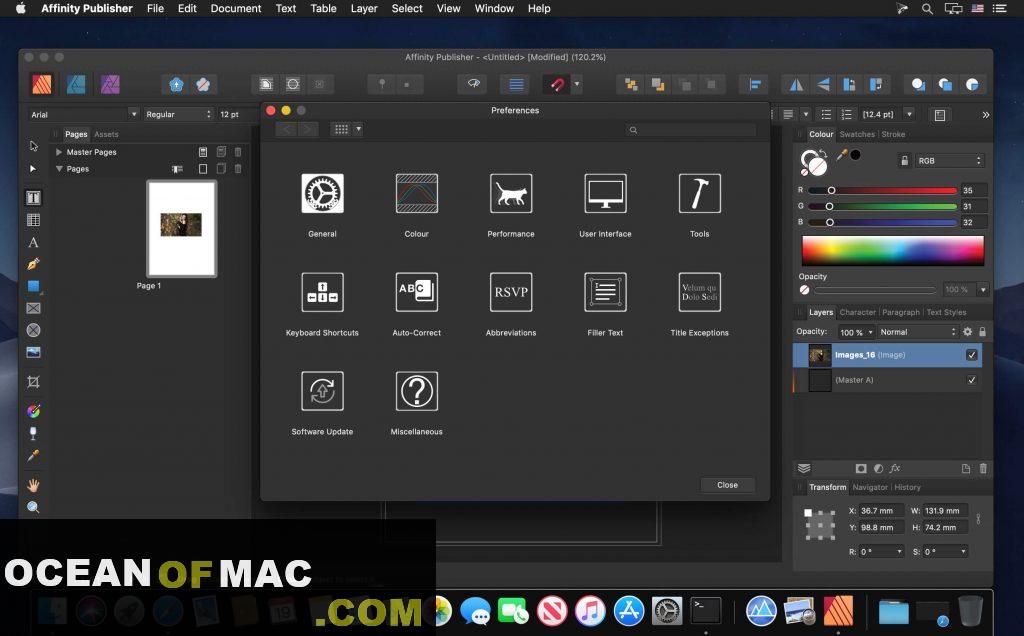1024x636 pixels.
Task: Toggle visibility of Images_16 layer
Action: click(972, 355)
